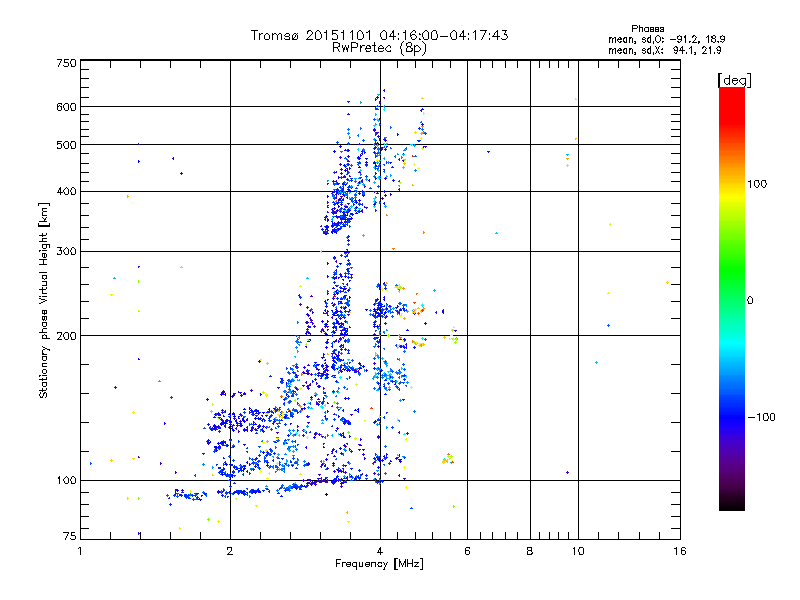Screen dimensions: 800x600
Task: Click the colorbar phase color scale
Action: point(732,298)
